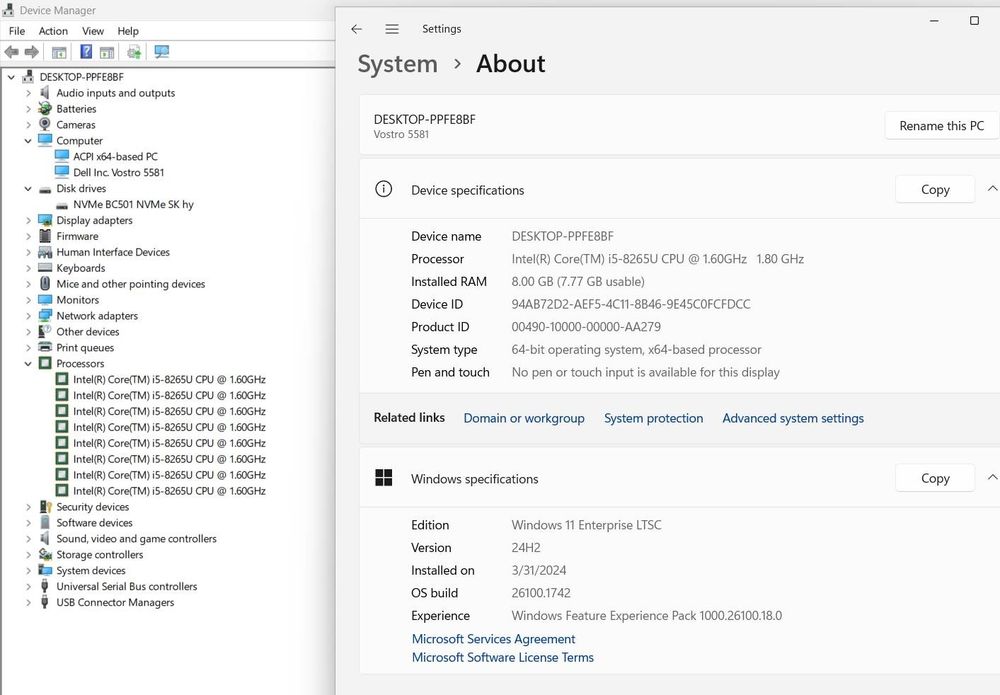
Task: Expand Sound, video and game controllers arrow
Action: point(28,539)
